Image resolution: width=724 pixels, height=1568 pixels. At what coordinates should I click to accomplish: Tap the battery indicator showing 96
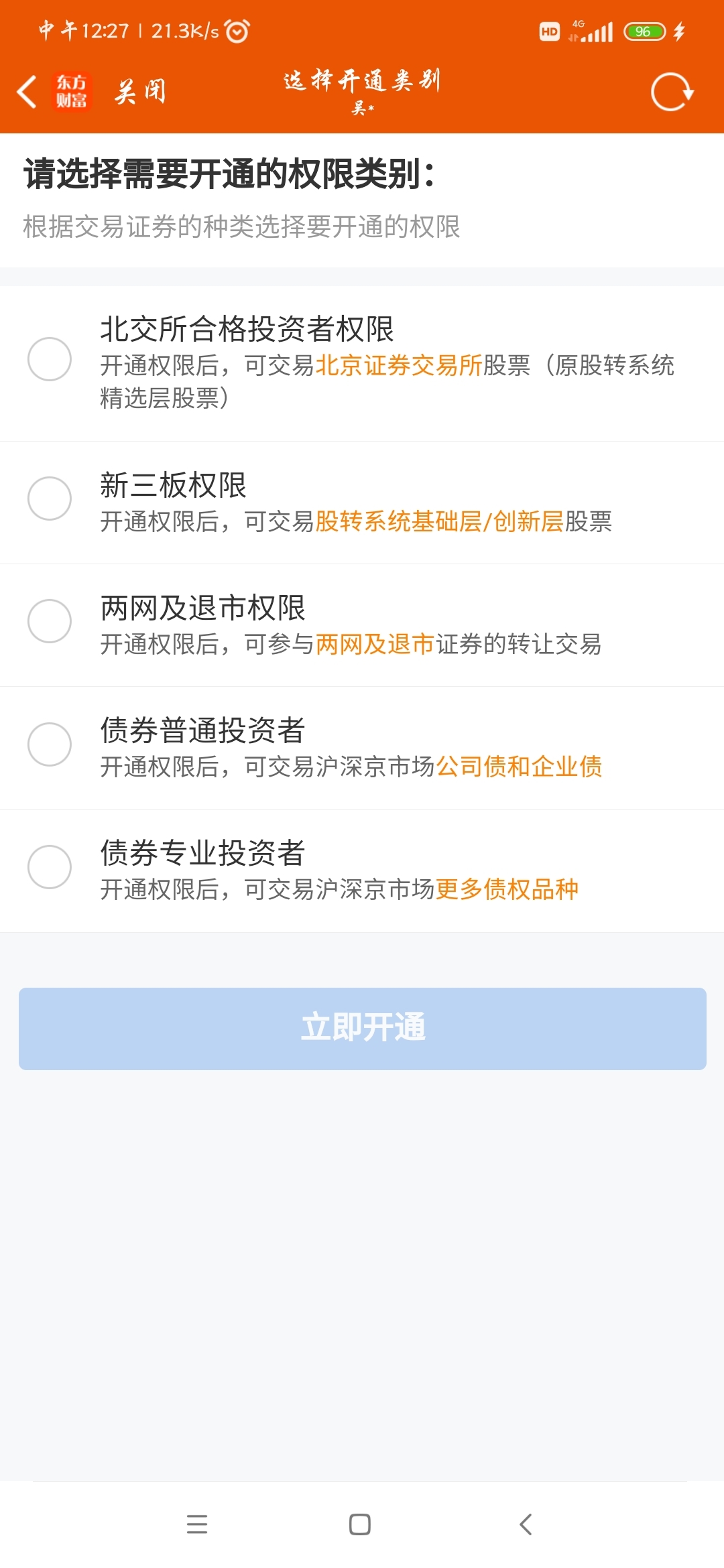point(644,31)
